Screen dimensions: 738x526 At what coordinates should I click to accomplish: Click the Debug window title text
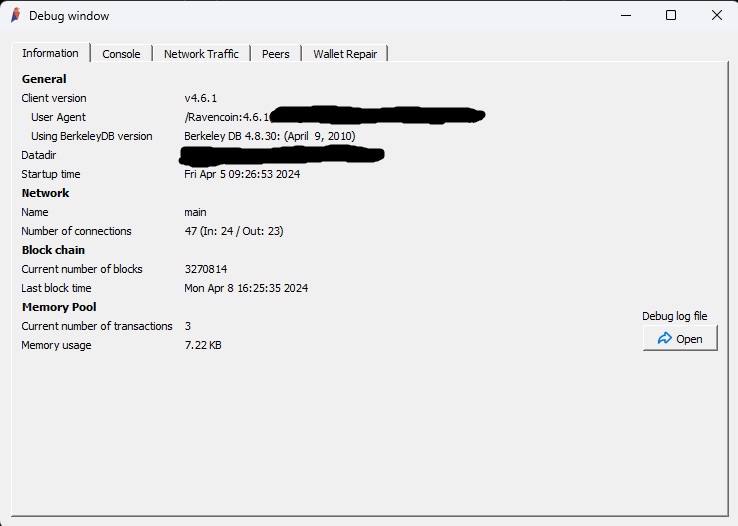click(x=69, y=16)
